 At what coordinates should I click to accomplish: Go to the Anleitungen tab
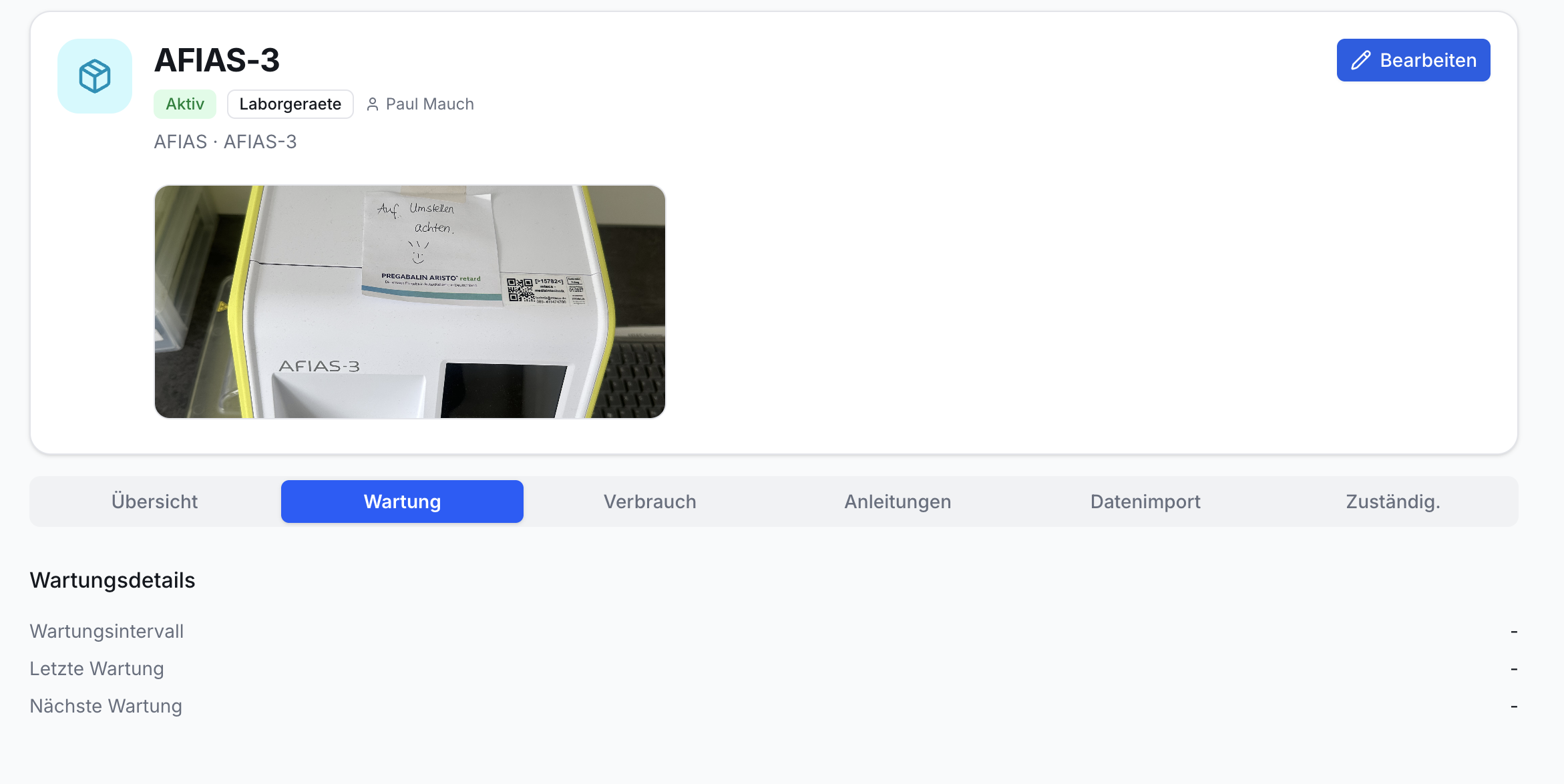(898, 502)
